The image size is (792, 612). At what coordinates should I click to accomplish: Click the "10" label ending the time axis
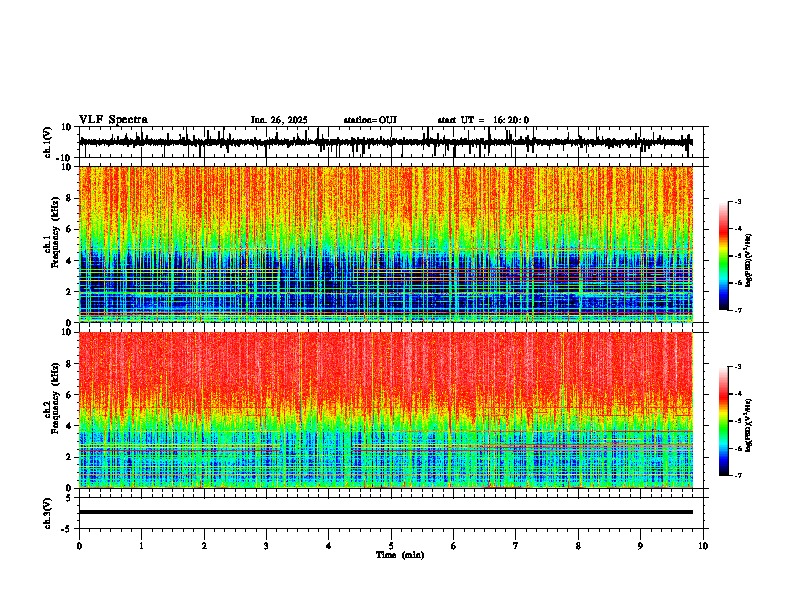[703, 546]
